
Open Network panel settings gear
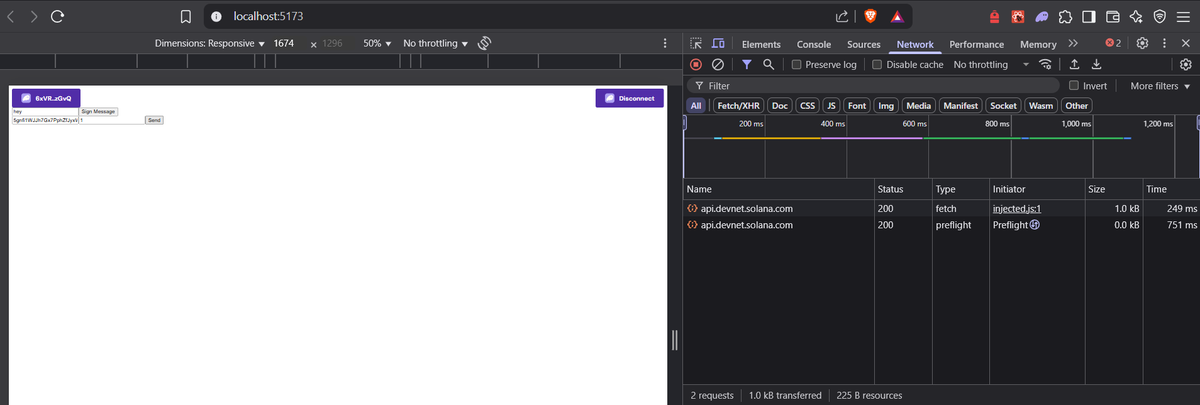[1186, 64]
